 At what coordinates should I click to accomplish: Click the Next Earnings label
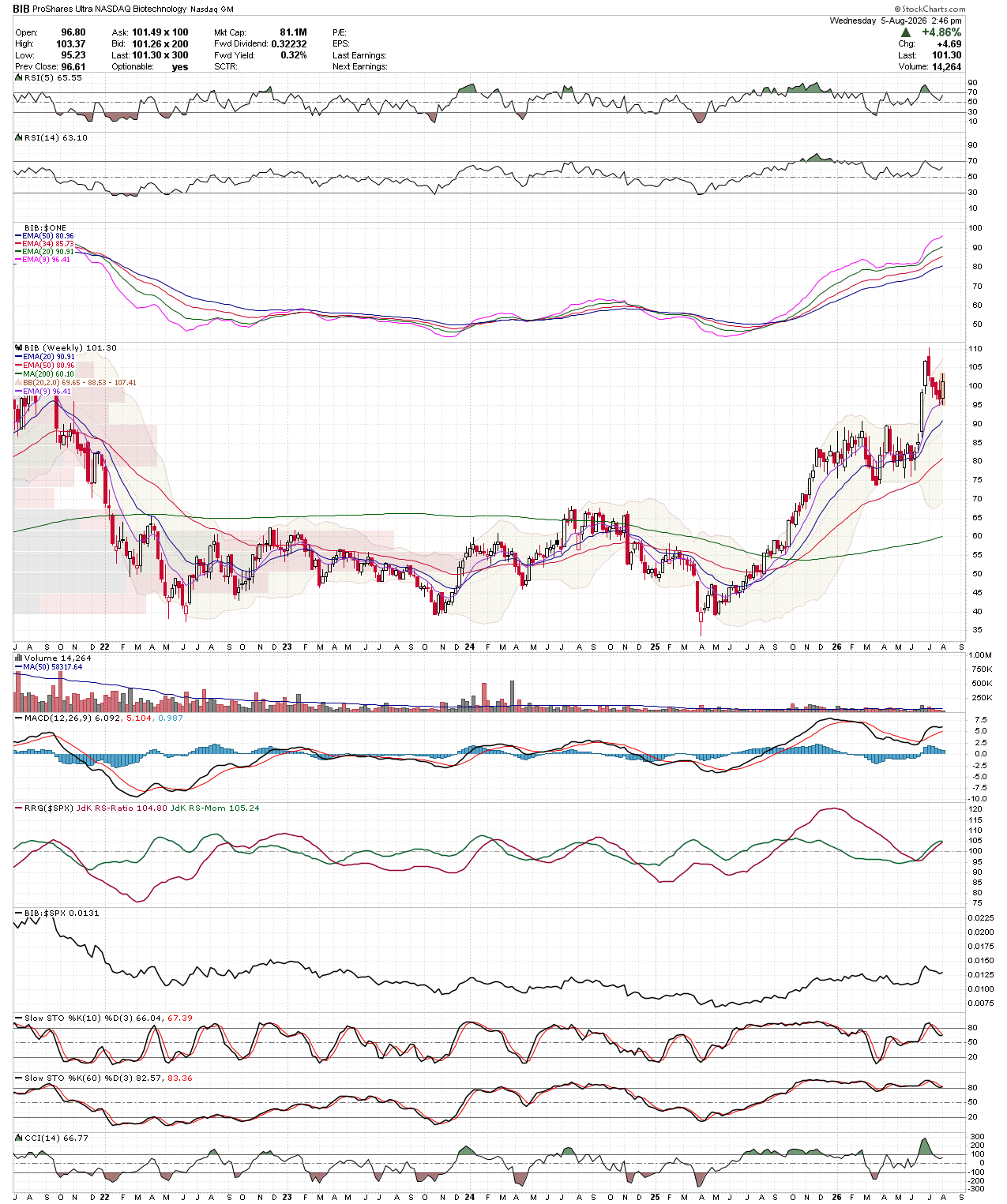pos(360,67)
